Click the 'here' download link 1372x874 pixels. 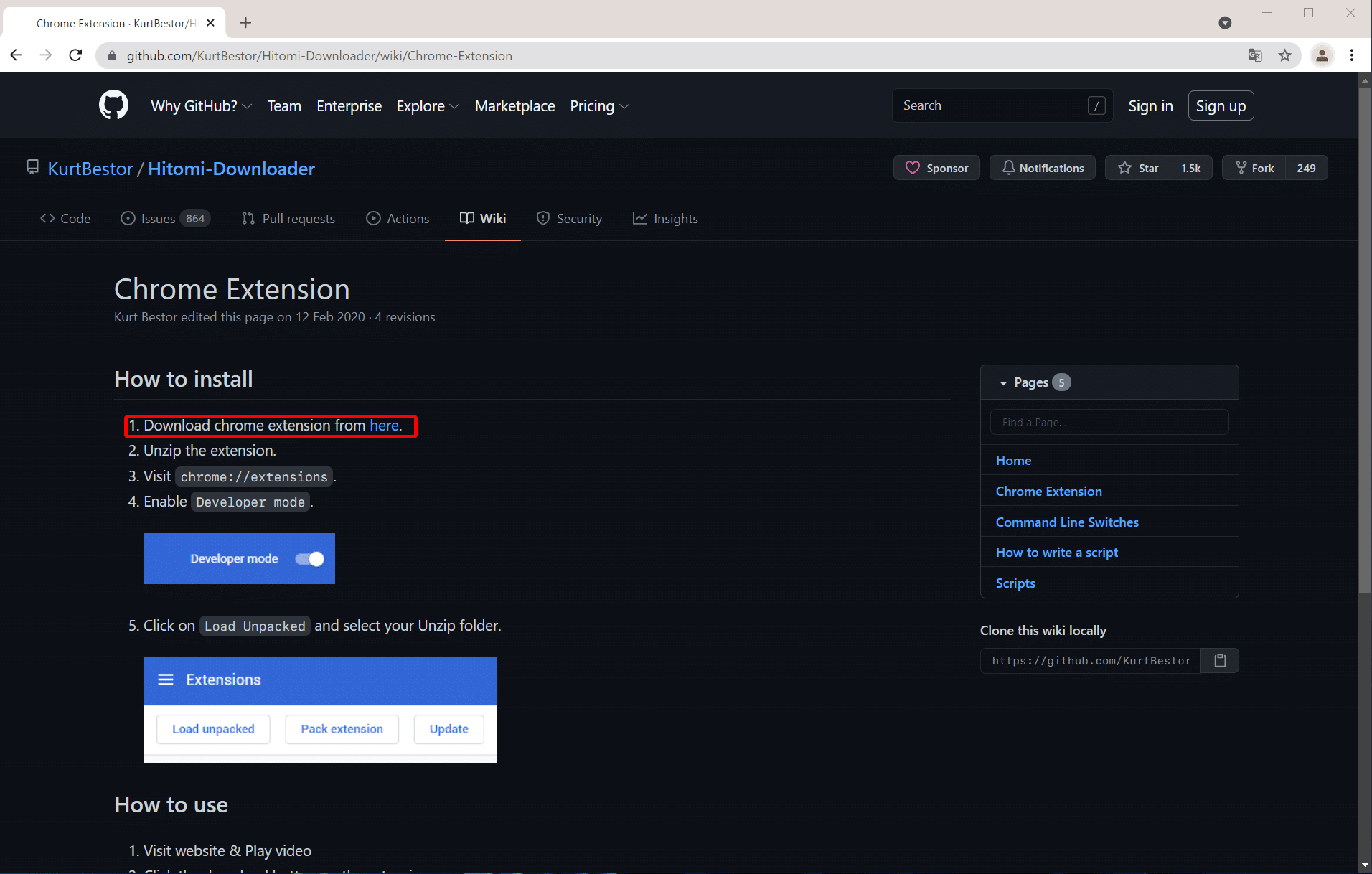tap(384, 426)
